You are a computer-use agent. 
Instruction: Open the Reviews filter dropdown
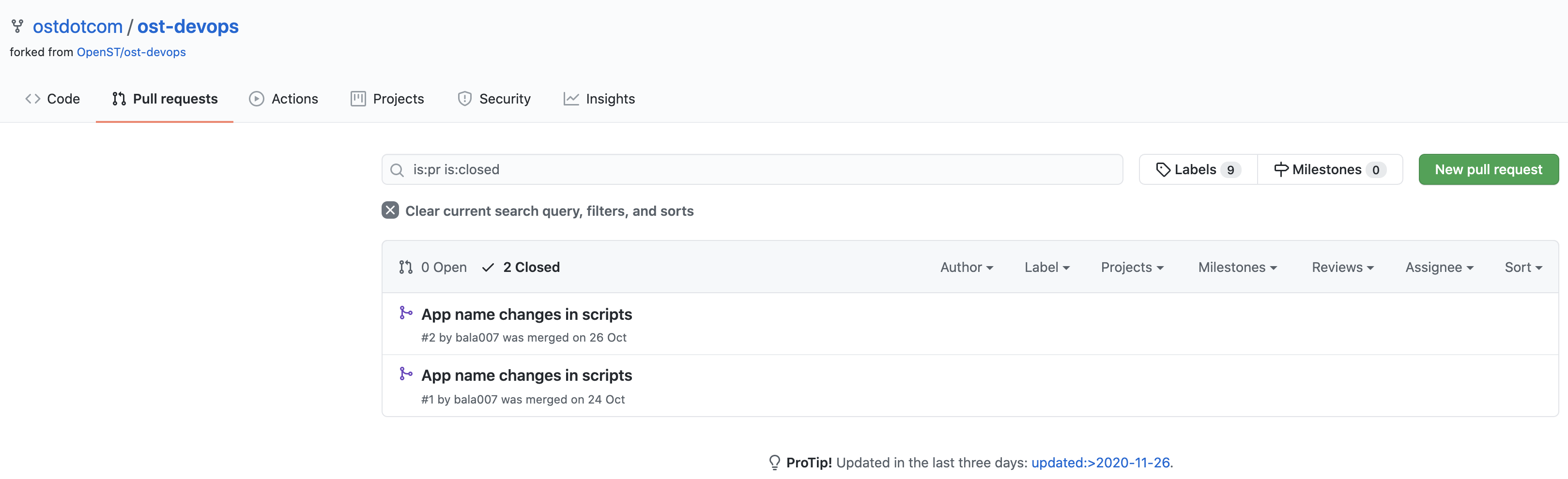click(x=1342, y=268)
